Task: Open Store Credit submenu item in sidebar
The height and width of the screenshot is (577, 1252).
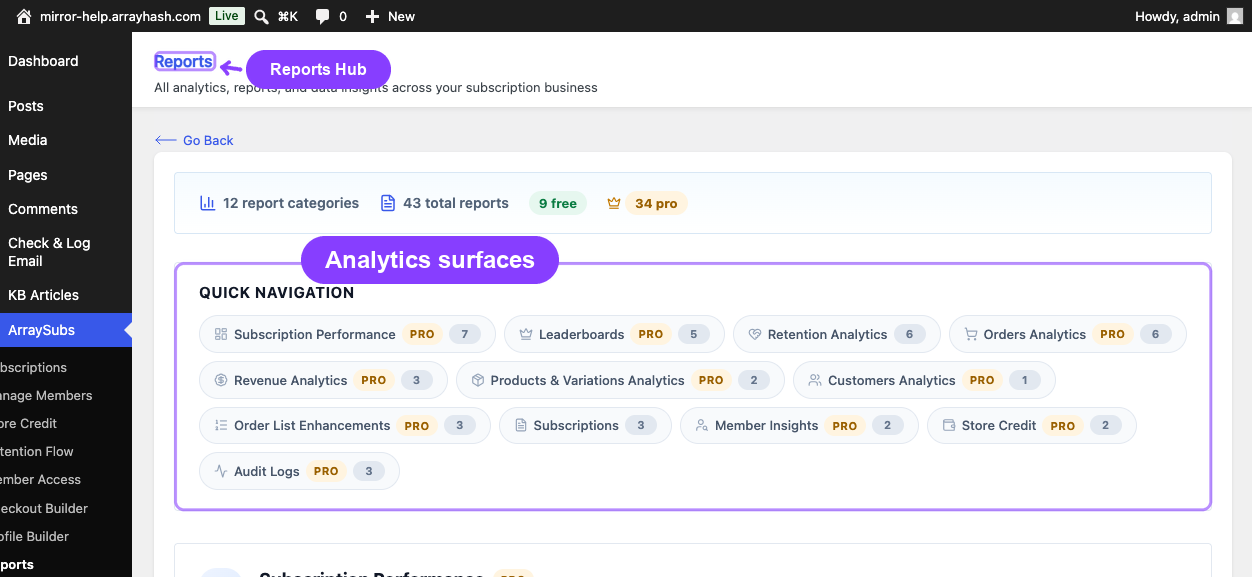Action: pyautogui.click(x=28, y=424)
